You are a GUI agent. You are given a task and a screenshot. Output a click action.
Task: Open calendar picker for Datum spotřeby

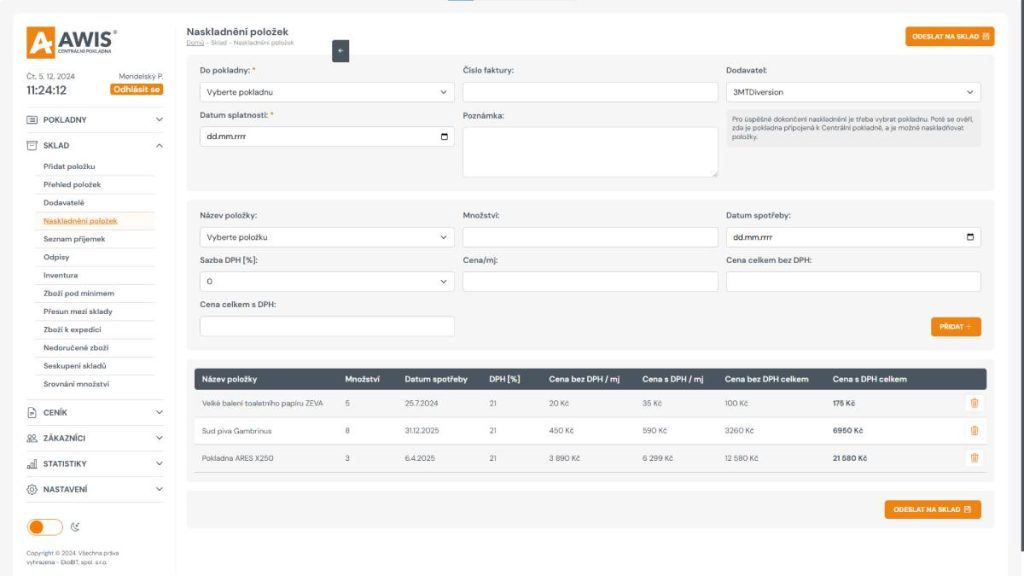click(970, 237)
